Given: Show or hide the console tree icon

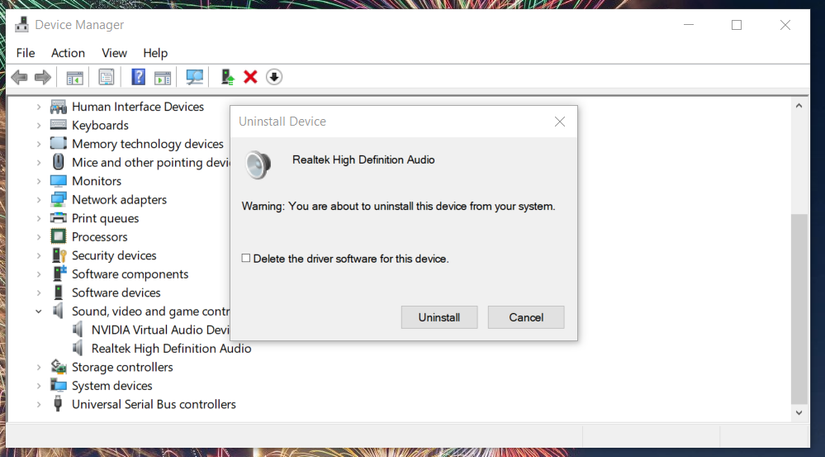Looking at the screenshot, I should point(75,78).
